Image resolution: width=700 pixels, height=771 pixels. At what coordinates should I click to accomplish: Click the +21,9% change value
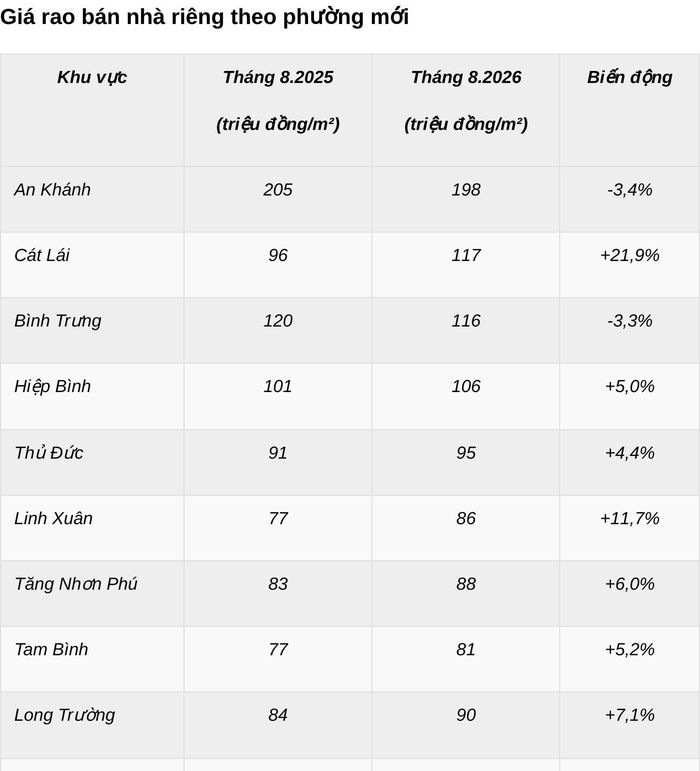630,255
